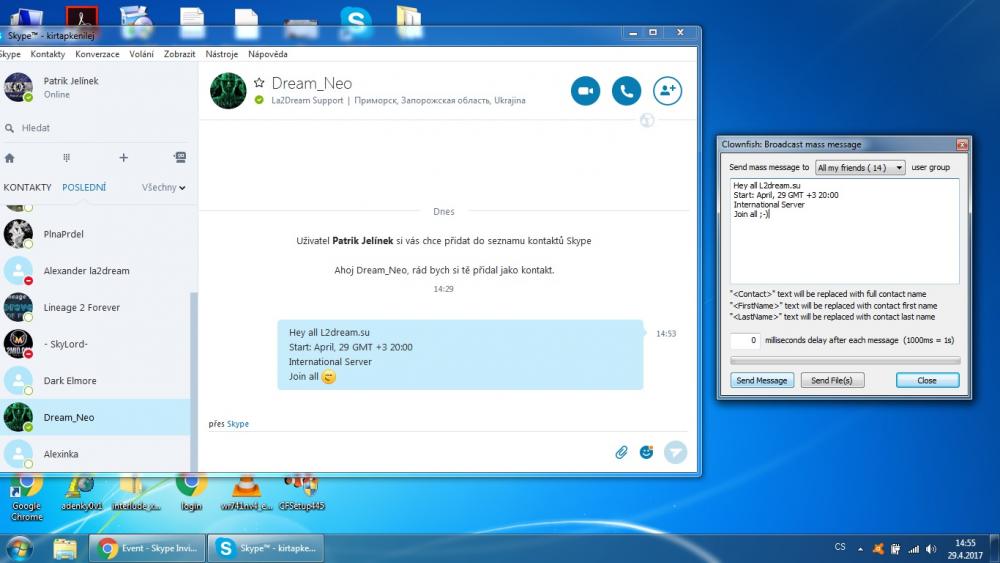
Task: Click the send message arrow icon
Action: [676, 452]
